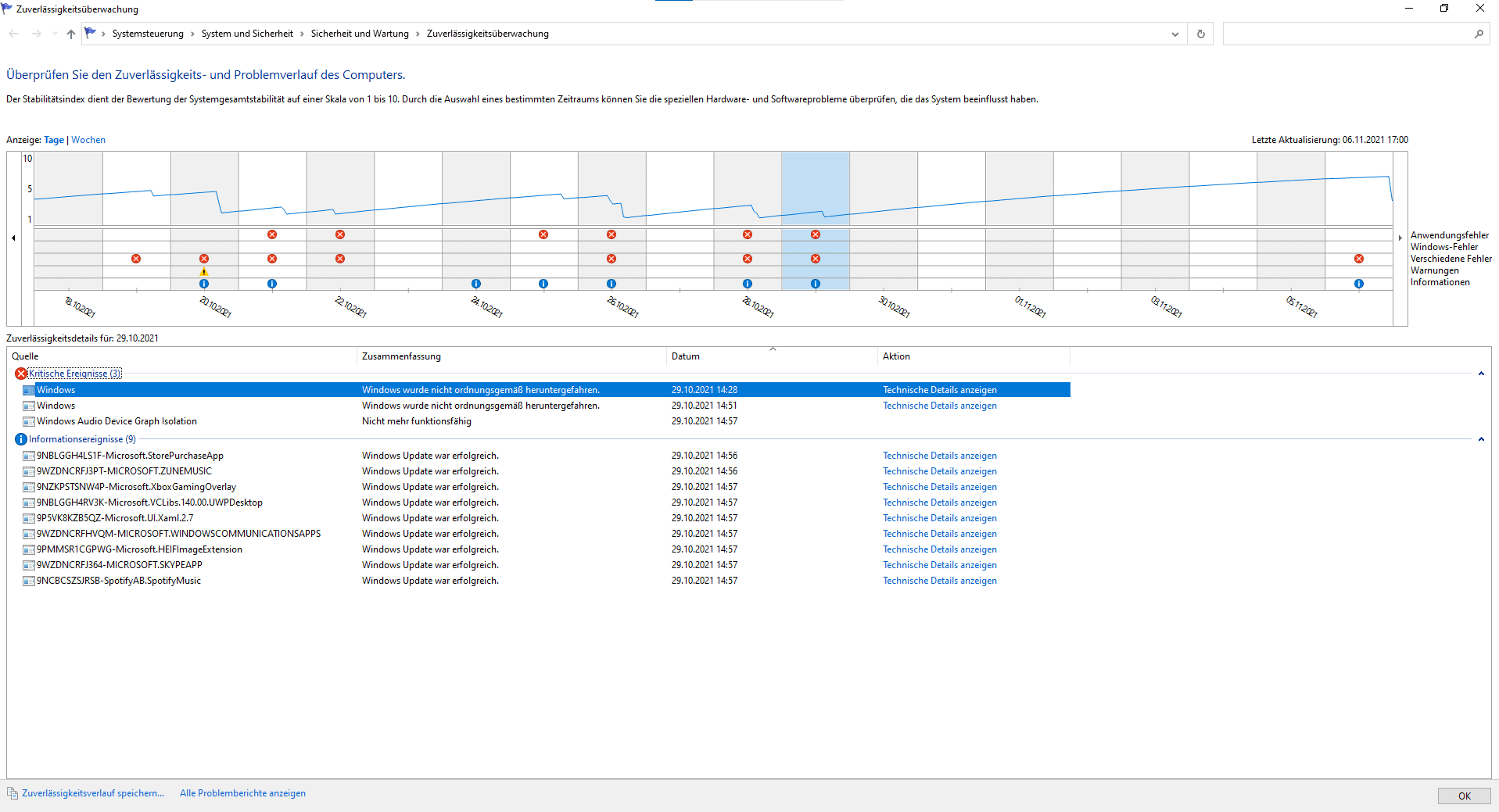Expand chevron after Sicherheit und Wartung
Image resolution: width=1499 pixels, height=812 pixels.
coord(418,34)
